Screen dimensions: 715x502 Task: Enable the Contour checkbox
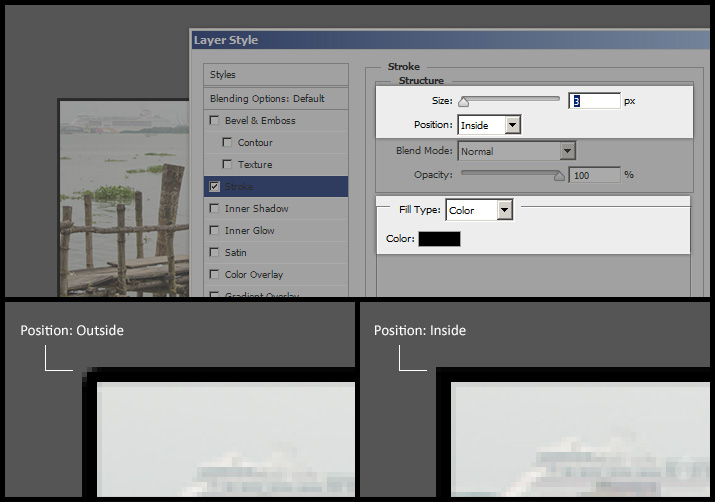pyautogui.click(x=228, y=143)
